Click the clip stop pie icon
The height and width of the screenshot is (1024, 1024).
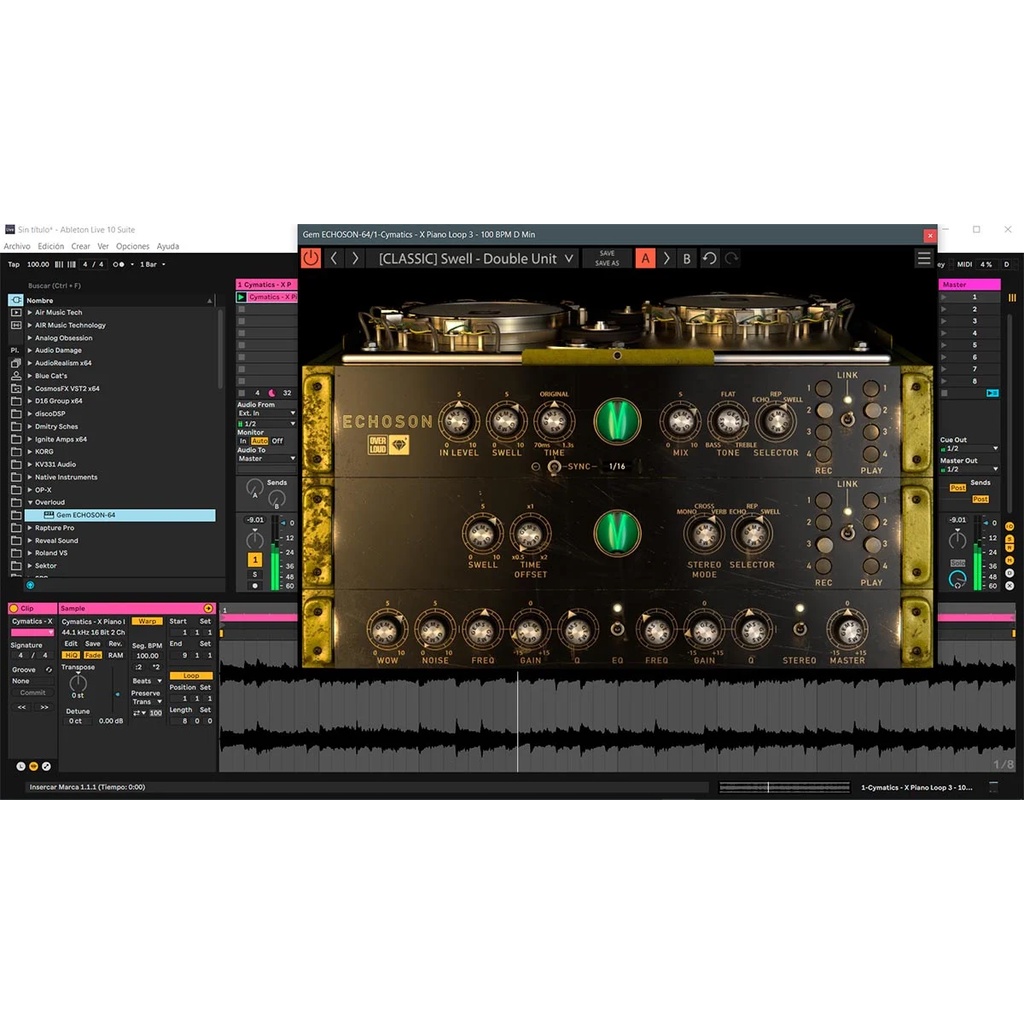tap(272, 393)
